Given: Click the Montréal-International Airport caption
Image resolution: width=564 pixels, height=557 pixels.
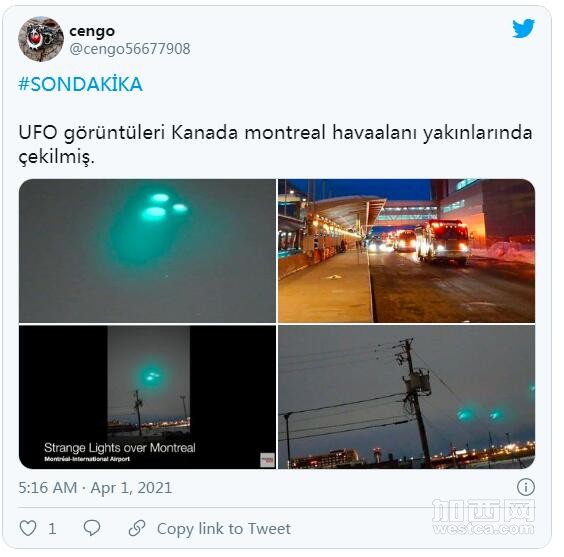Looking at the screenshot, I should tap(87, 459).
